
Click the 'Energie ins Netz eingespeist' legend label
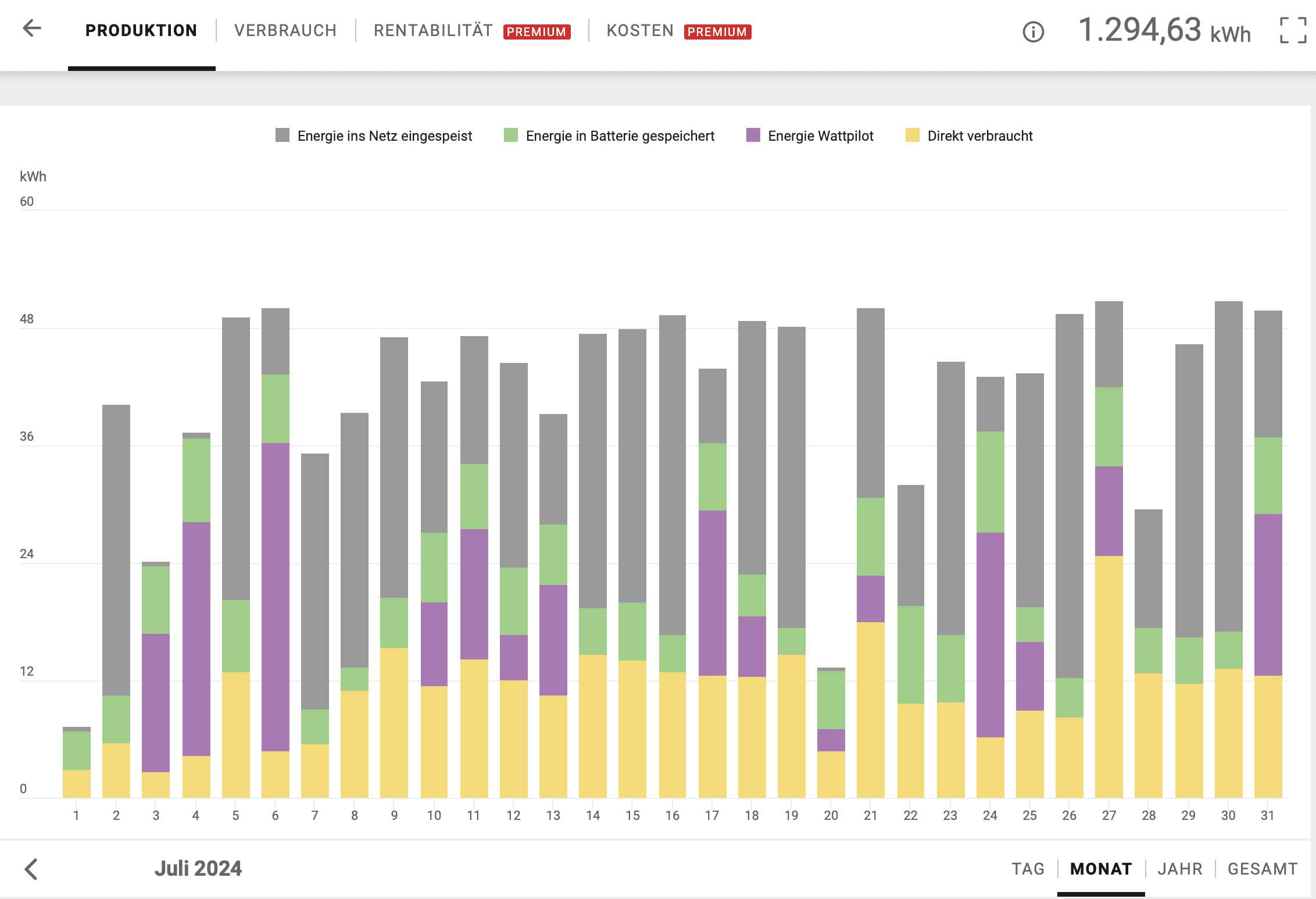point(385,136)
